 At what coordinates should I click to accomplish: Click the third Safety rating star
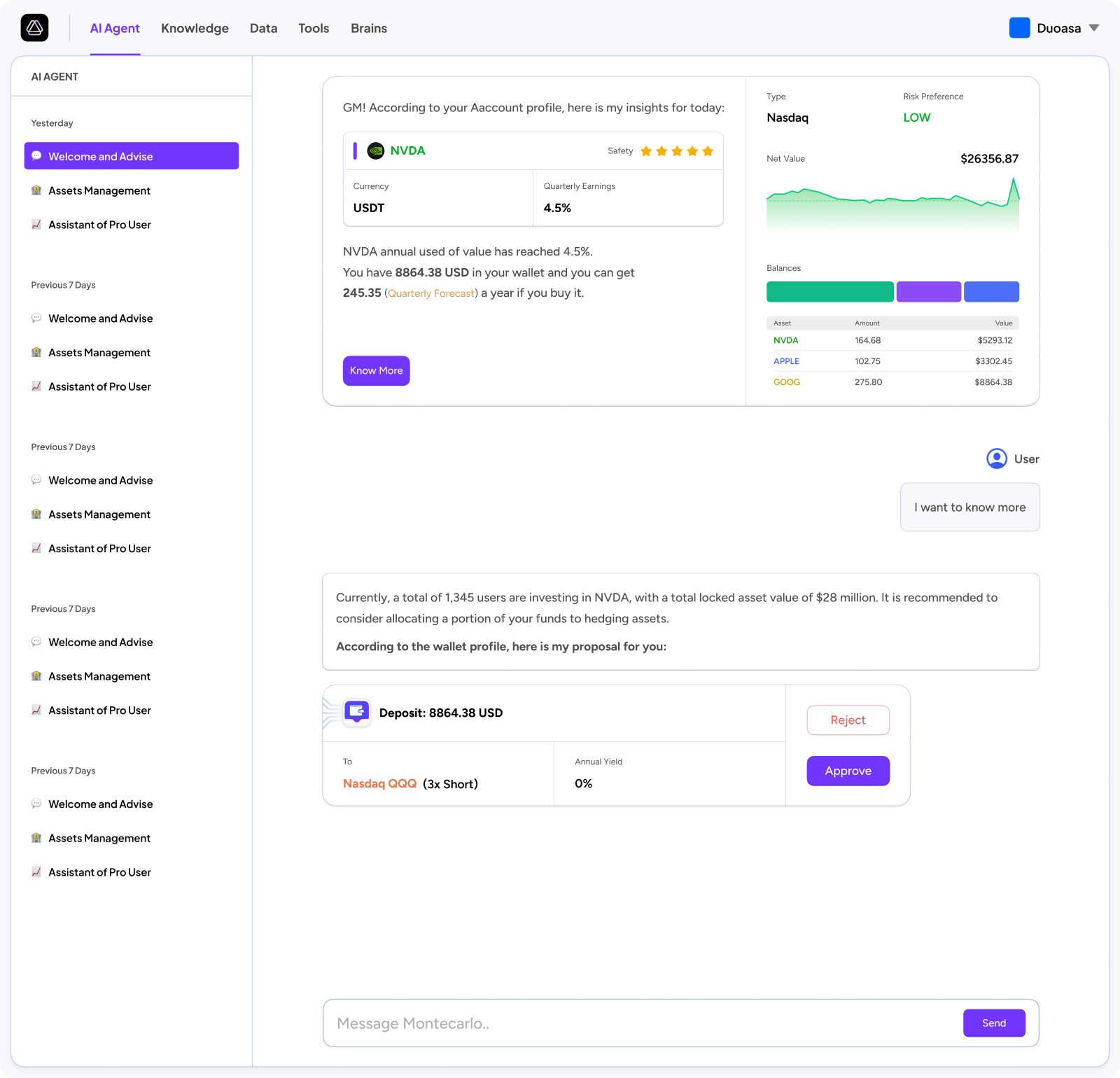[x=677, y=151]
